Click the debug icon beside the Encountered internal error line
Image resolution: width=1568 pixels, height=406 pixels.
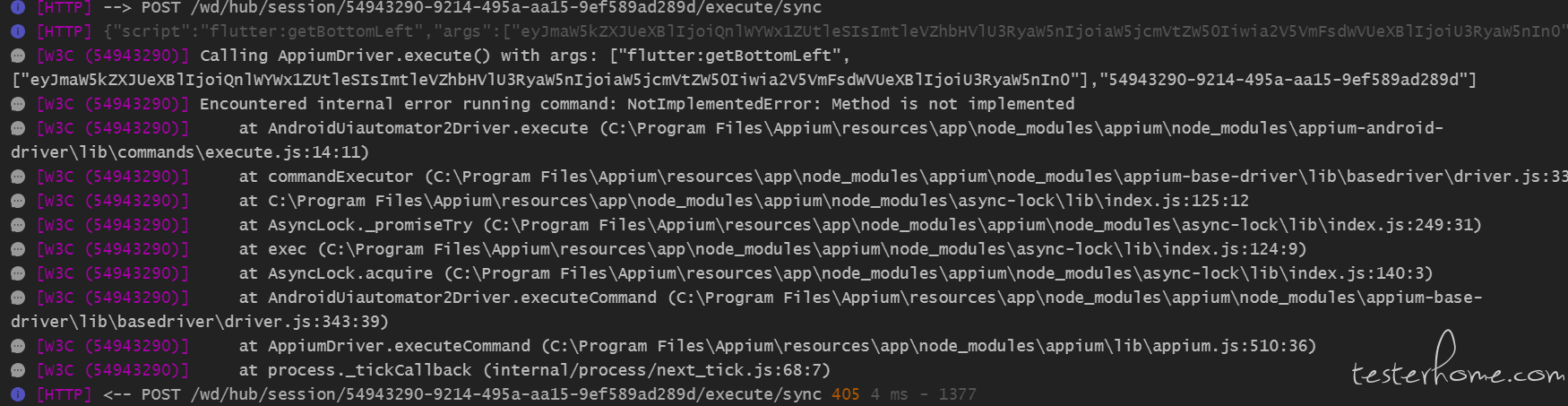pos(17,104)
